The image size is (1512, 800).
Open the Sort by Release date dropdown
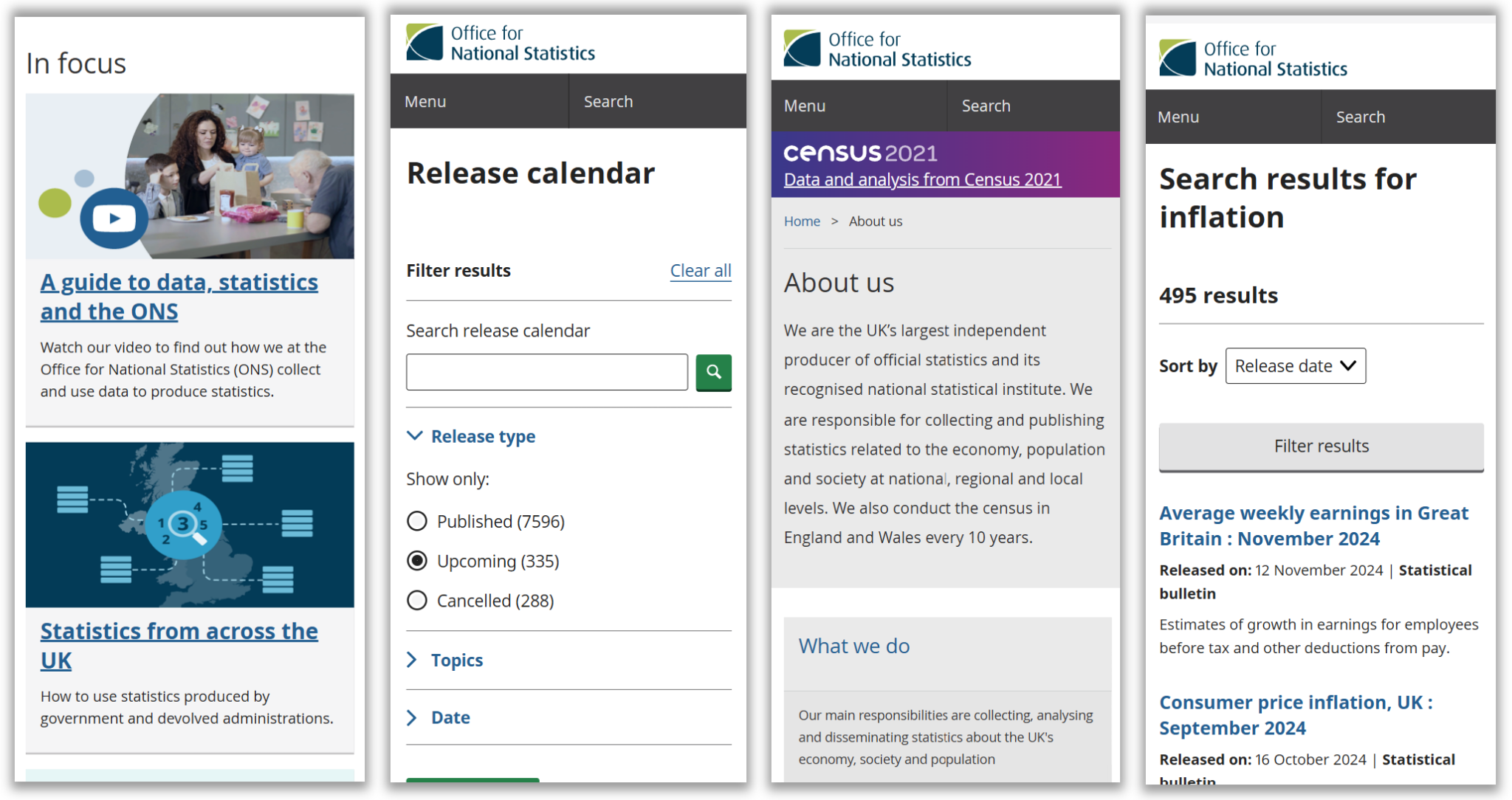pos(1295,366)
